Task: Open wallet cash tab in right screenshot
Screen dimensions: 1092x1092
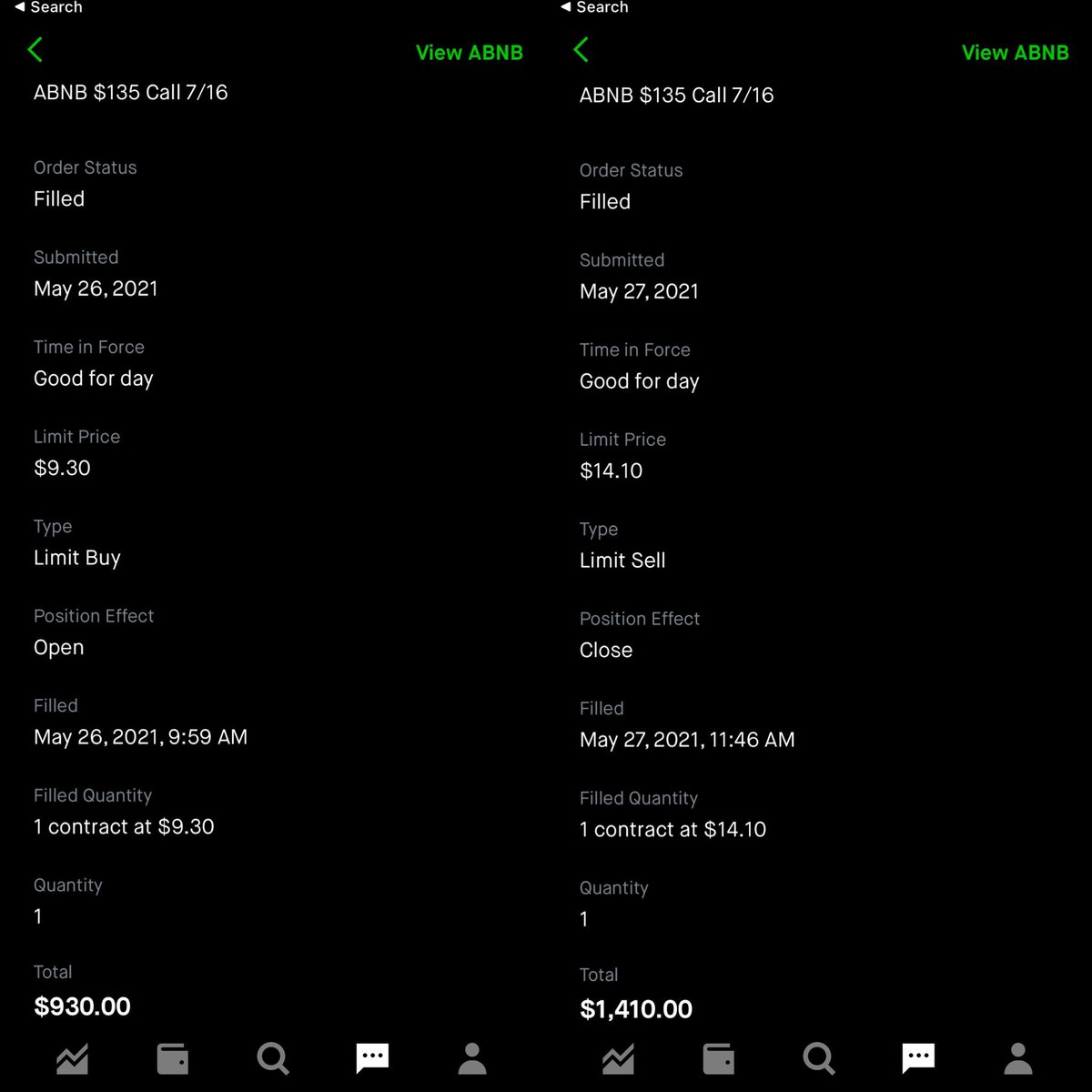Action: [718, 1058]
